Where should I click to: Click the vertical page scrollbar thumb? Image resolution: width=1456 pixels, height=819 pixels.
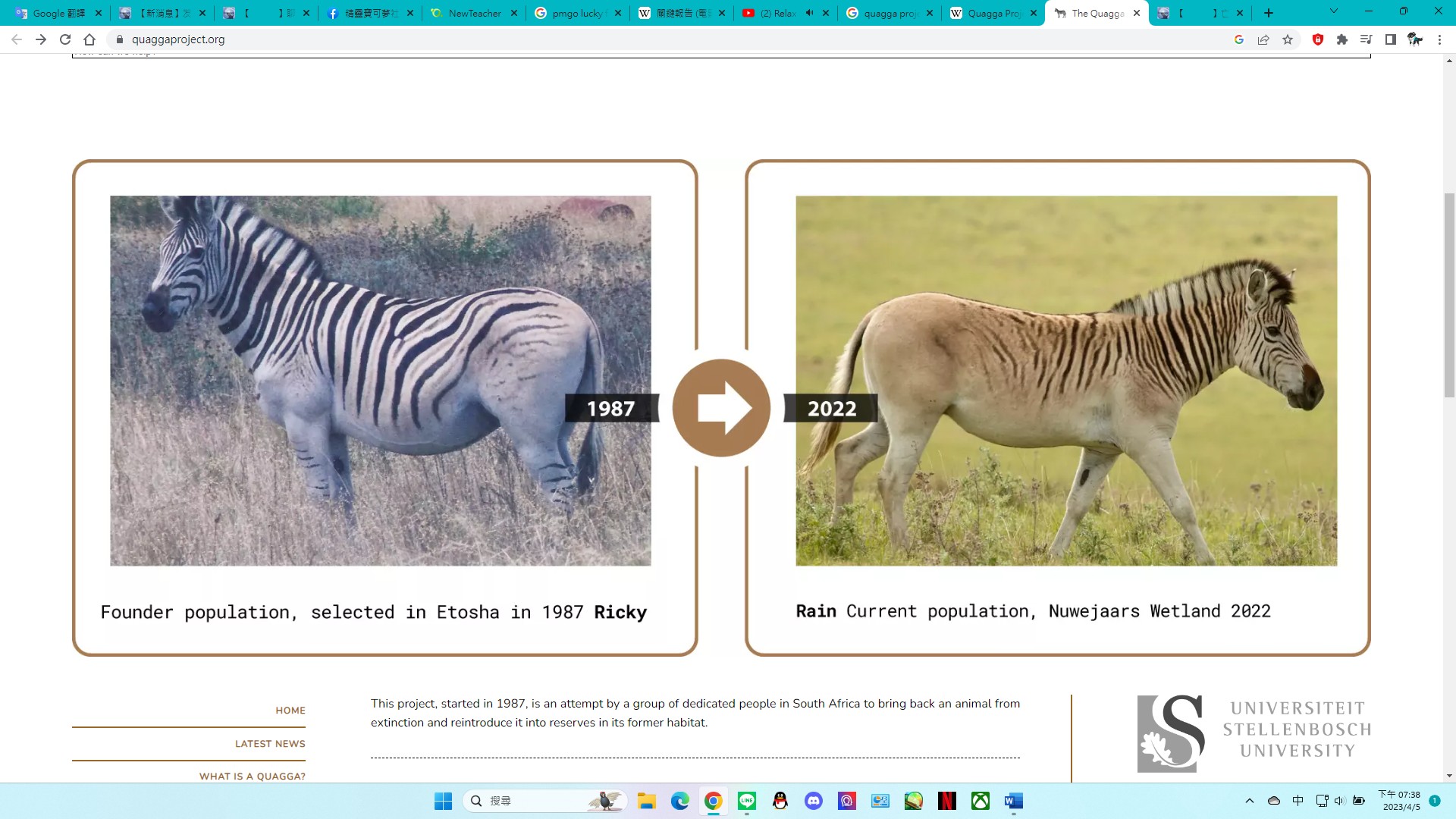(1449, 295)
